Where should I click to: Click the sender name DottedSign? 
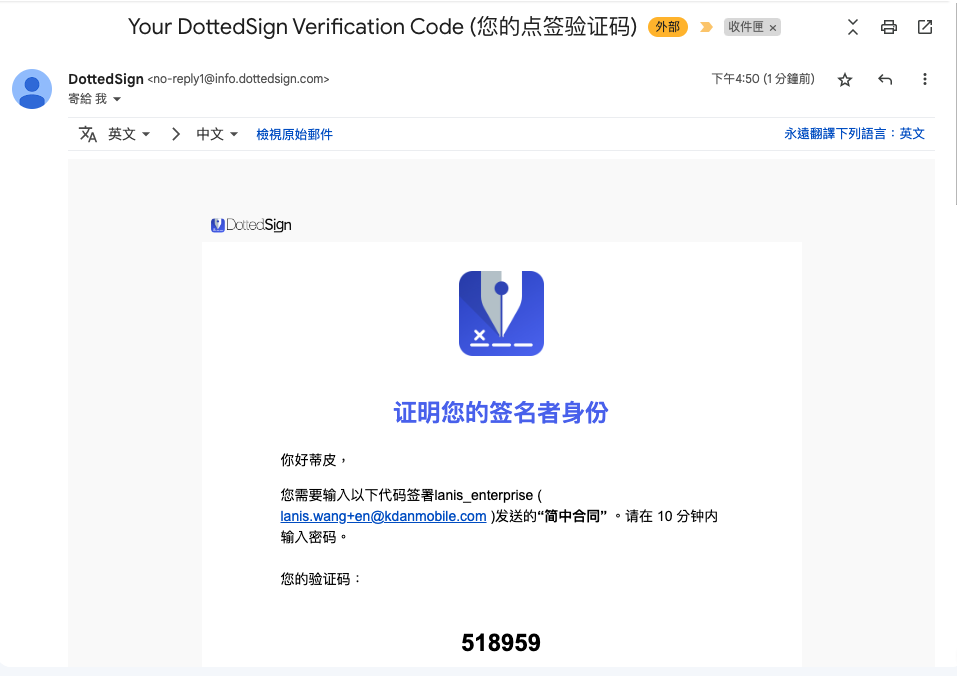[x=106, y=79]
